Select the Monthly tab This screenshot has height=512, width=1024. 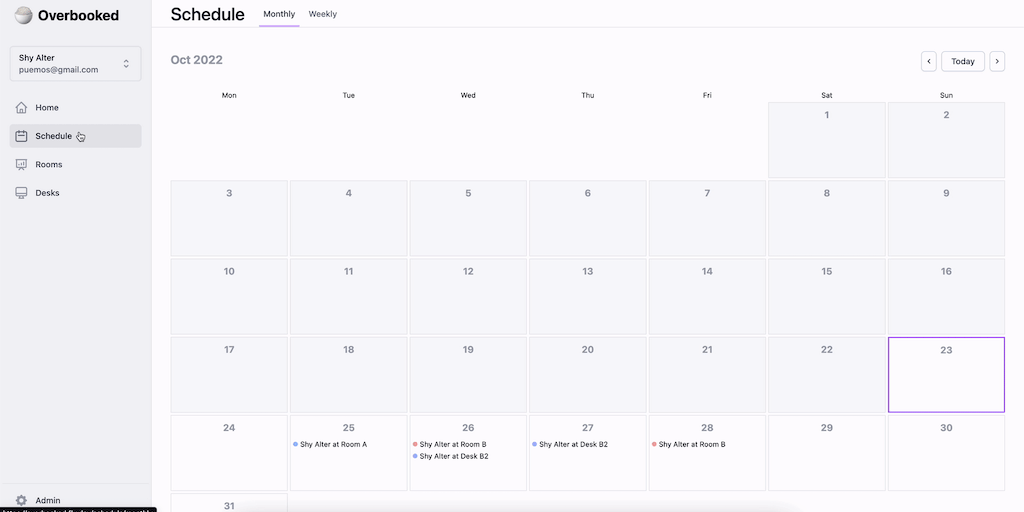[279, 14]
